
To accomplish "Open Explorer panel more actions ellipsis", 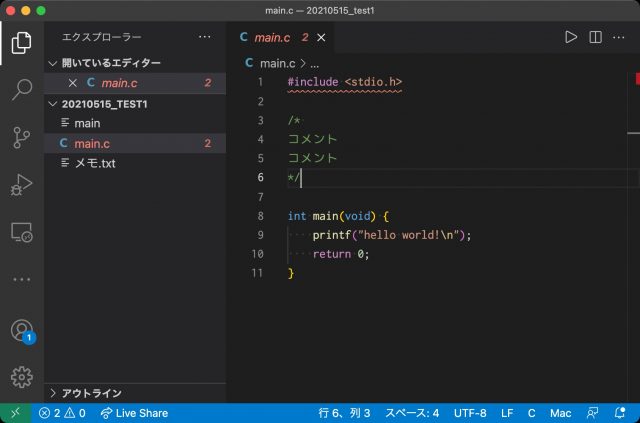I will 204,37.
